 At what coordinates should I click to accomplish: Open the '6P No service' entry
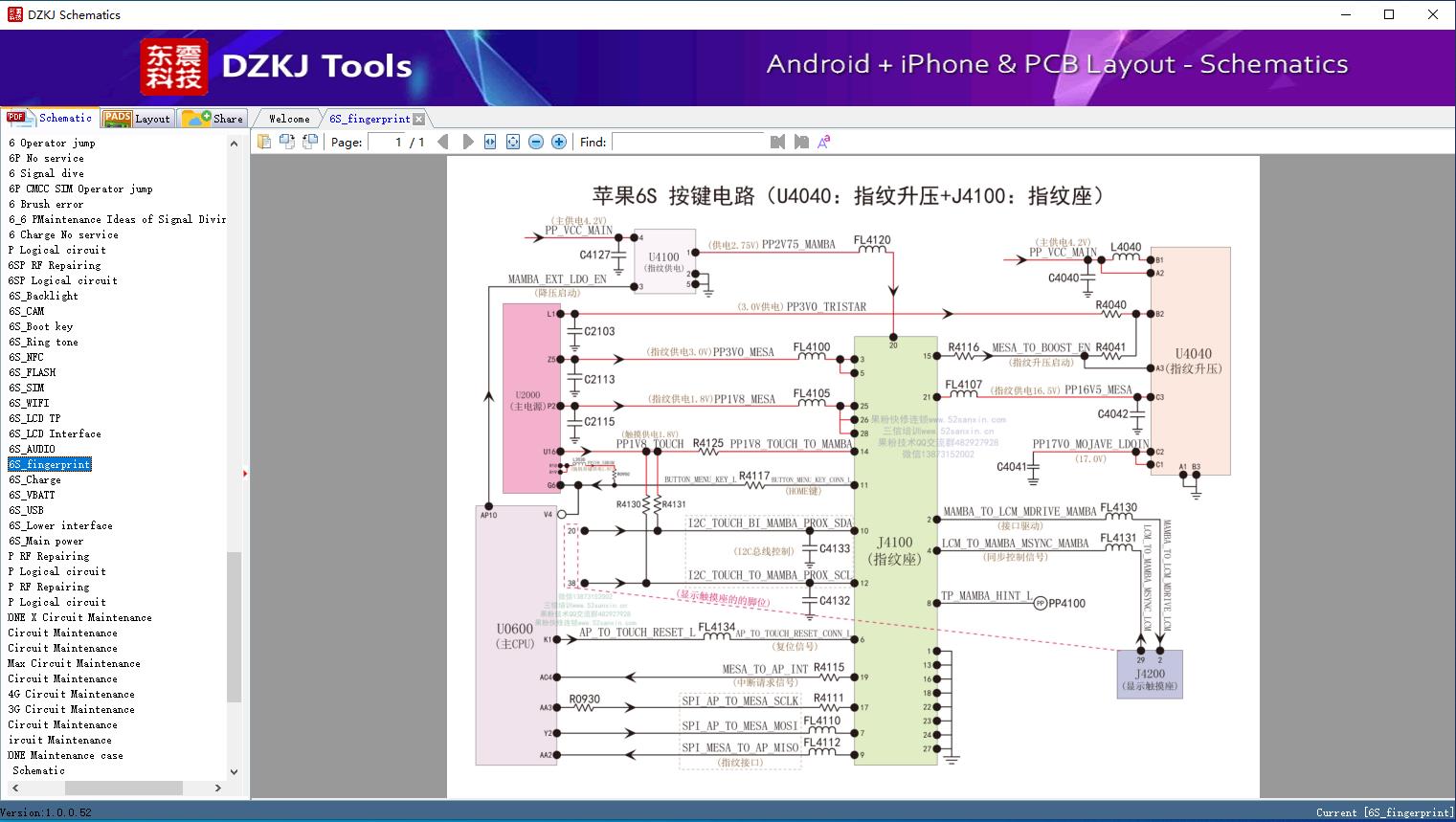point(46,158)
